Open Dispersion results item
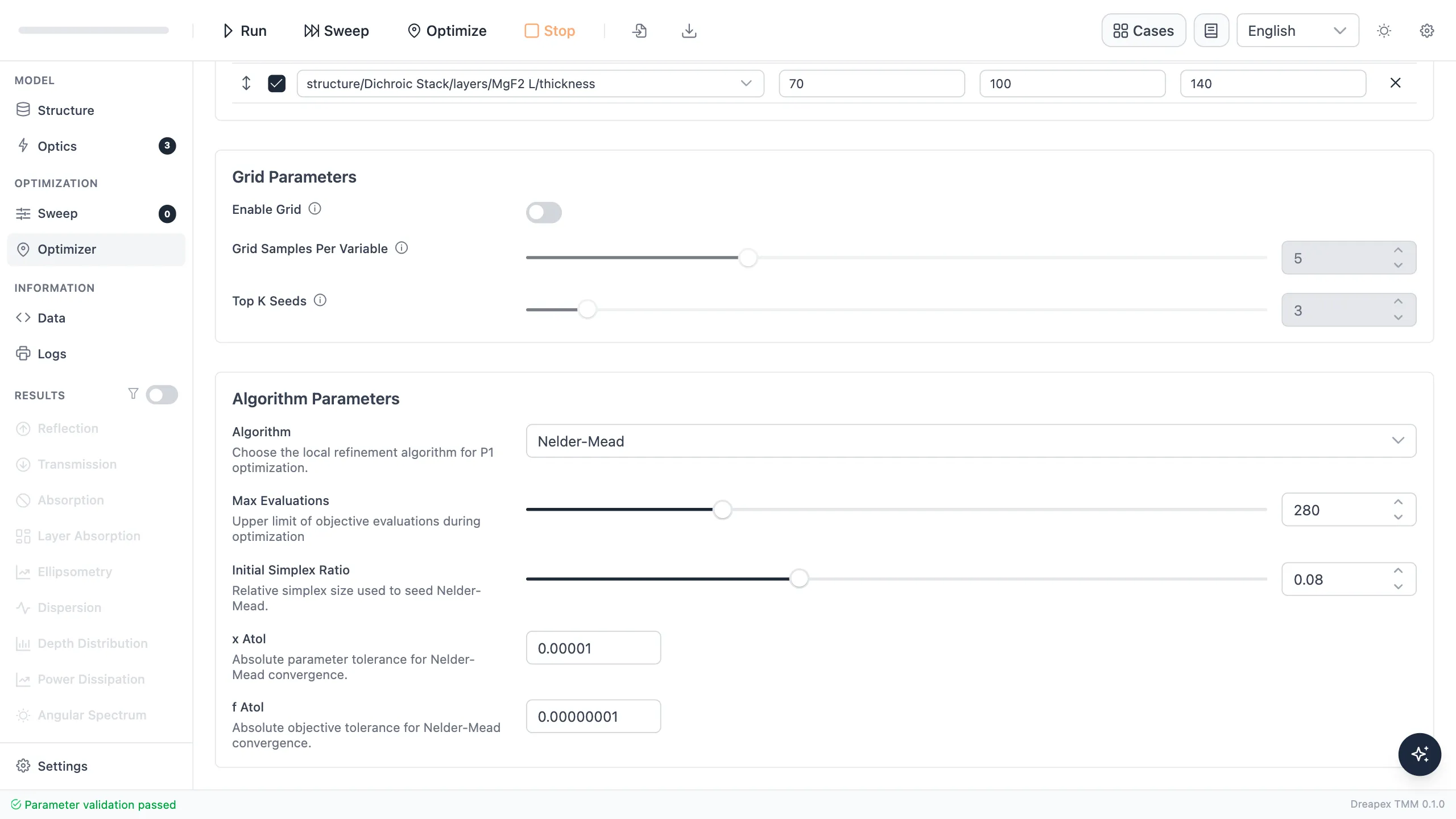 (x=96, y=608)
